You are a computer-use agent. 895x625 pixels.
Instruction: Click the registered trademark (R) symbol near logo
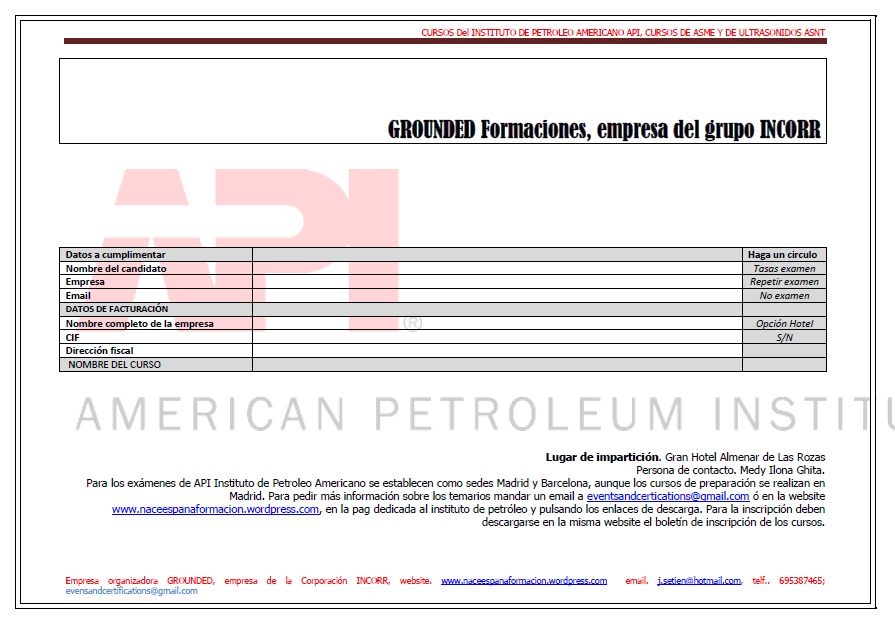[x=413, y=322]
